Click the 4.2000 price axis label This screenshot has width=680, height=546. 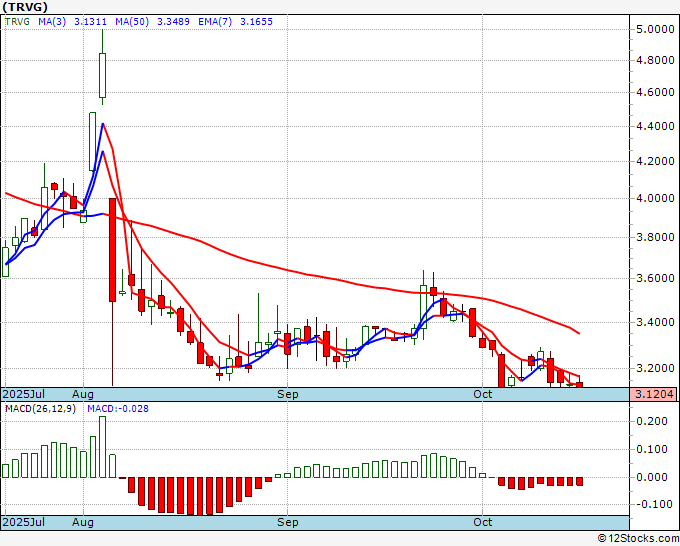pyautogui.click(x=655, y=161)
